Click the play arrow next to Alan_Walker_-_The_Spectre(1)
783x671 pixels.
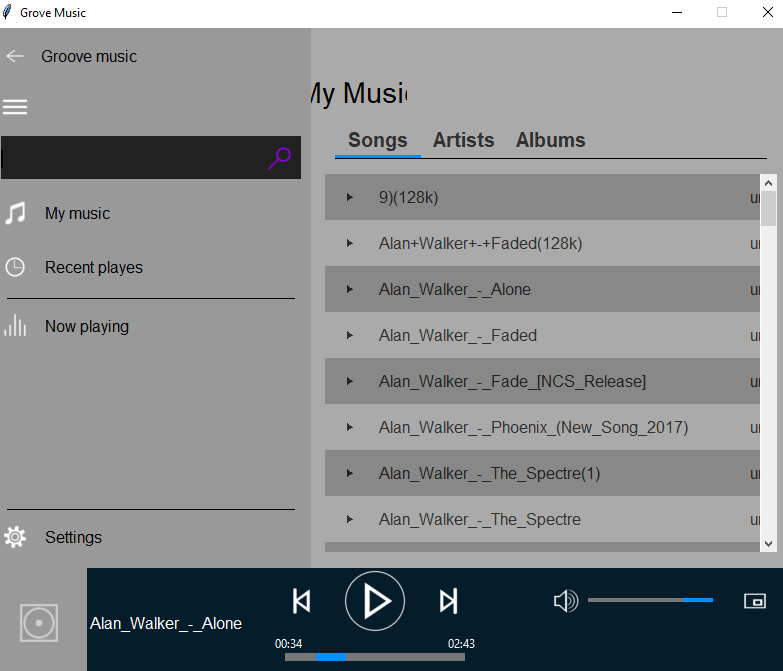click(x=350, y=473)
